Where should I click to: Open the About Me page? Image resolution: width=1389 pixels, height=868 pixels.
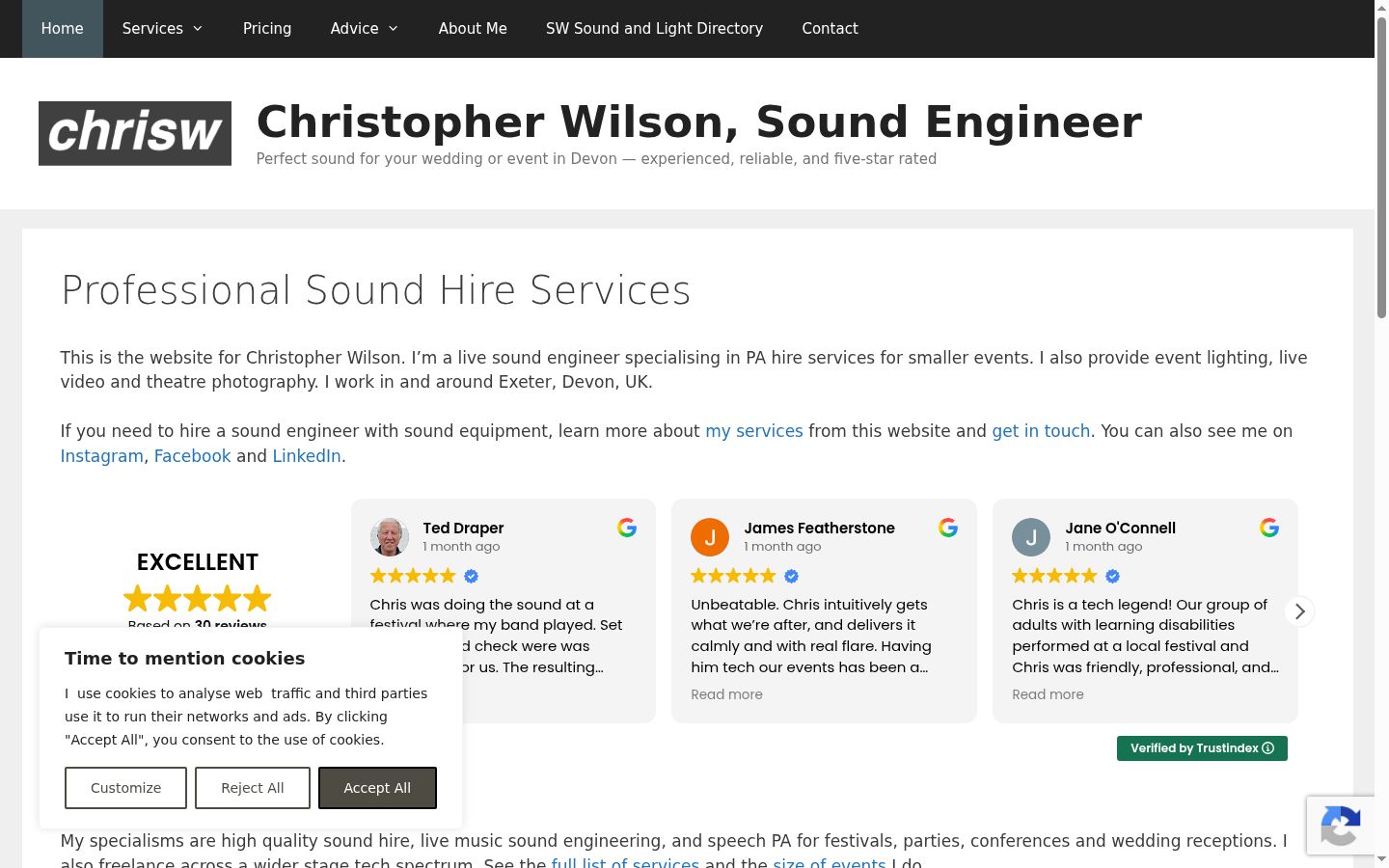point(473,29)
